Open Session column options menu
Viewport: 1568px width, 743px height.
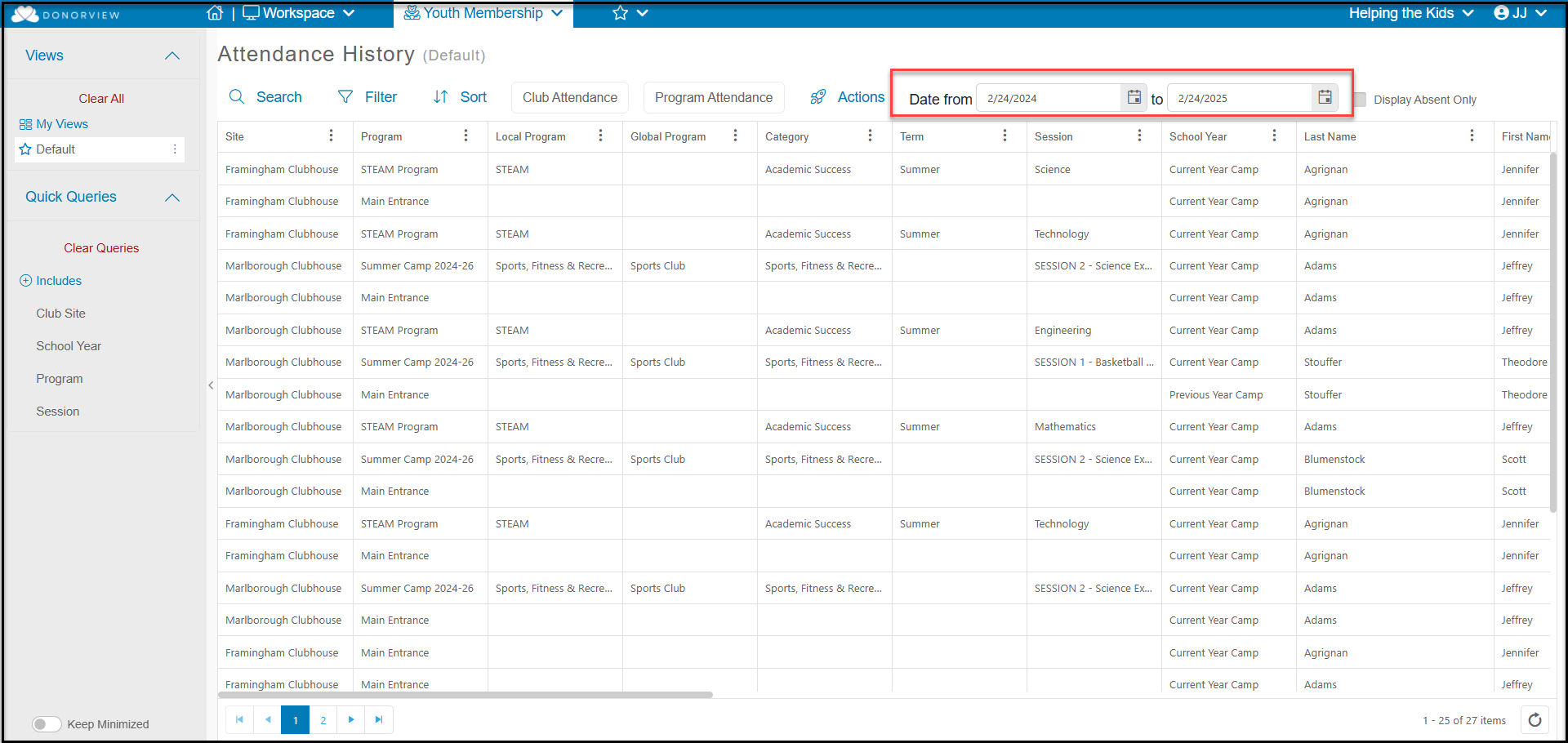click(1139, 136)
